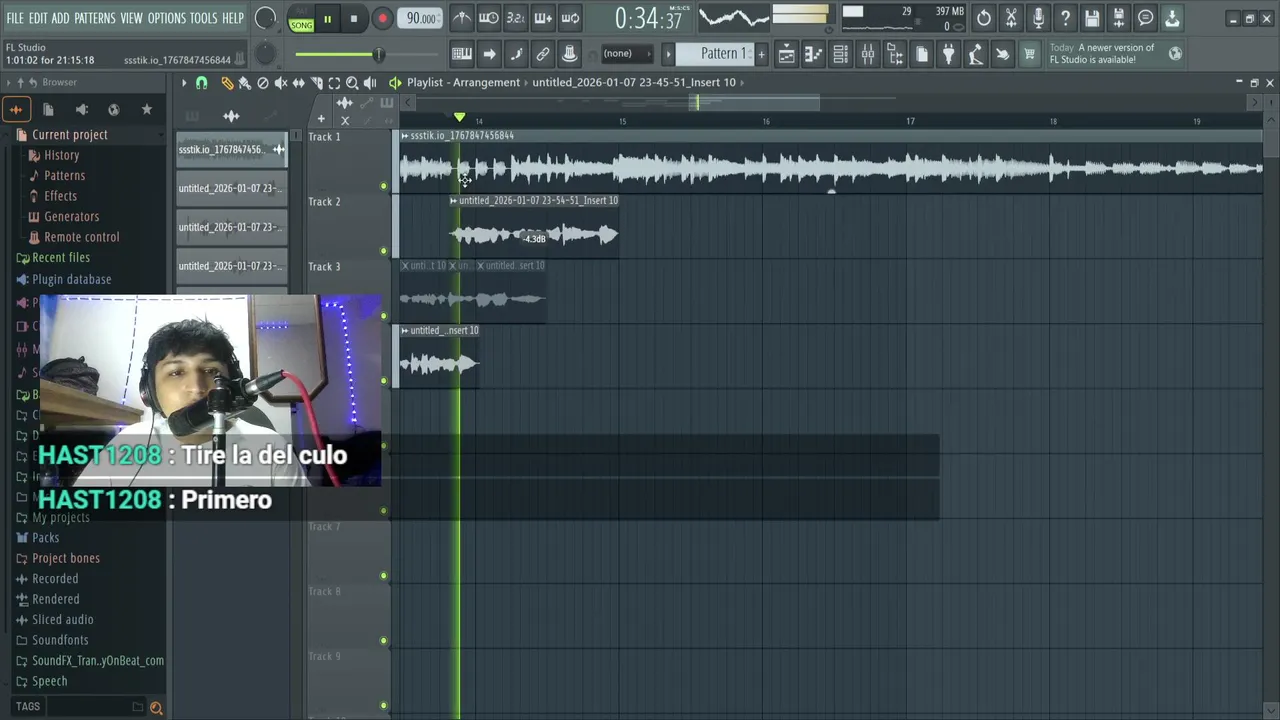
Task: Toggle the Playlist snap magnet
Action: (x=201, y=83)
